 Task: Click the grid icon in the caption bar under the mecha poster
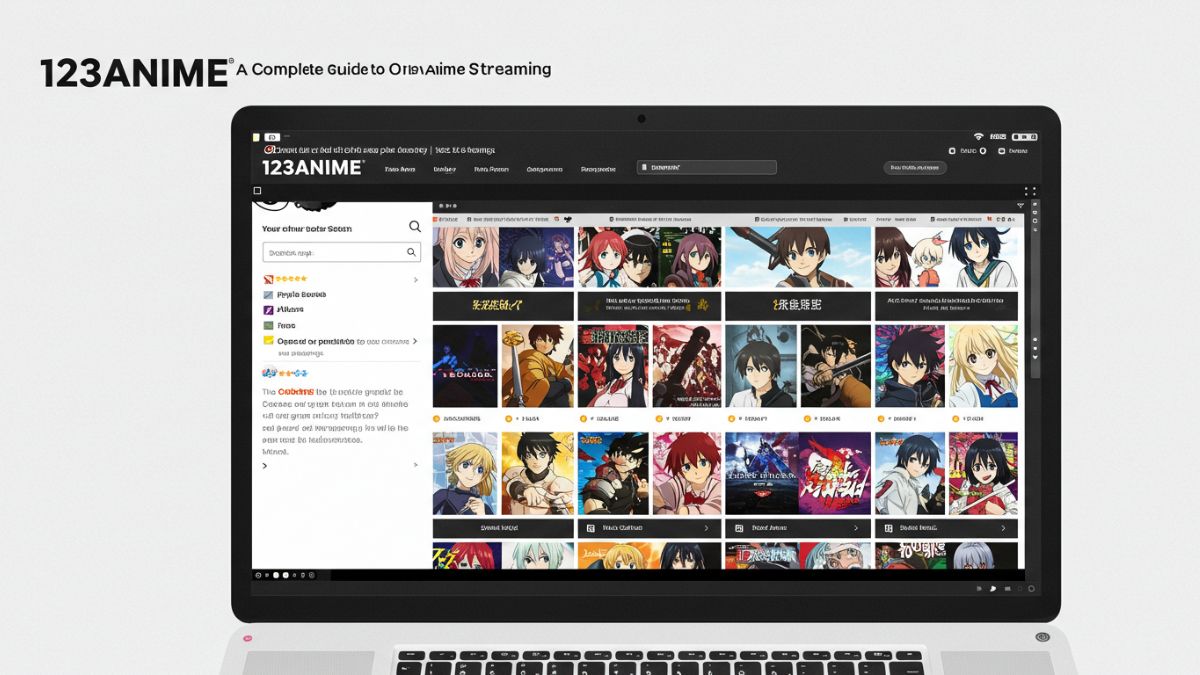coord(738,528)
